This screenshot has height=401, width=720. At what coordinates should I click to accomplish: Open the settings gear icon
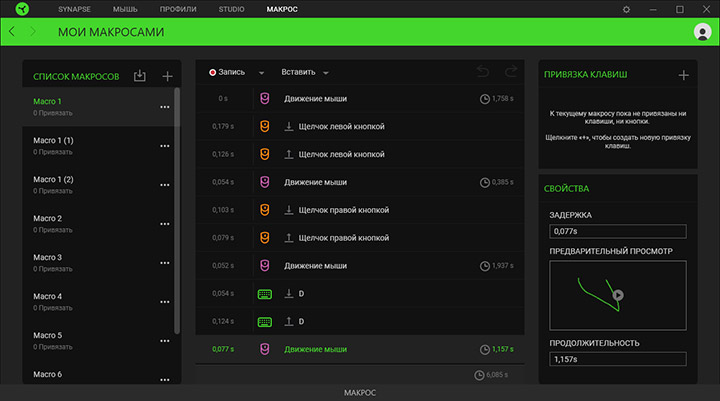point(626,9)
